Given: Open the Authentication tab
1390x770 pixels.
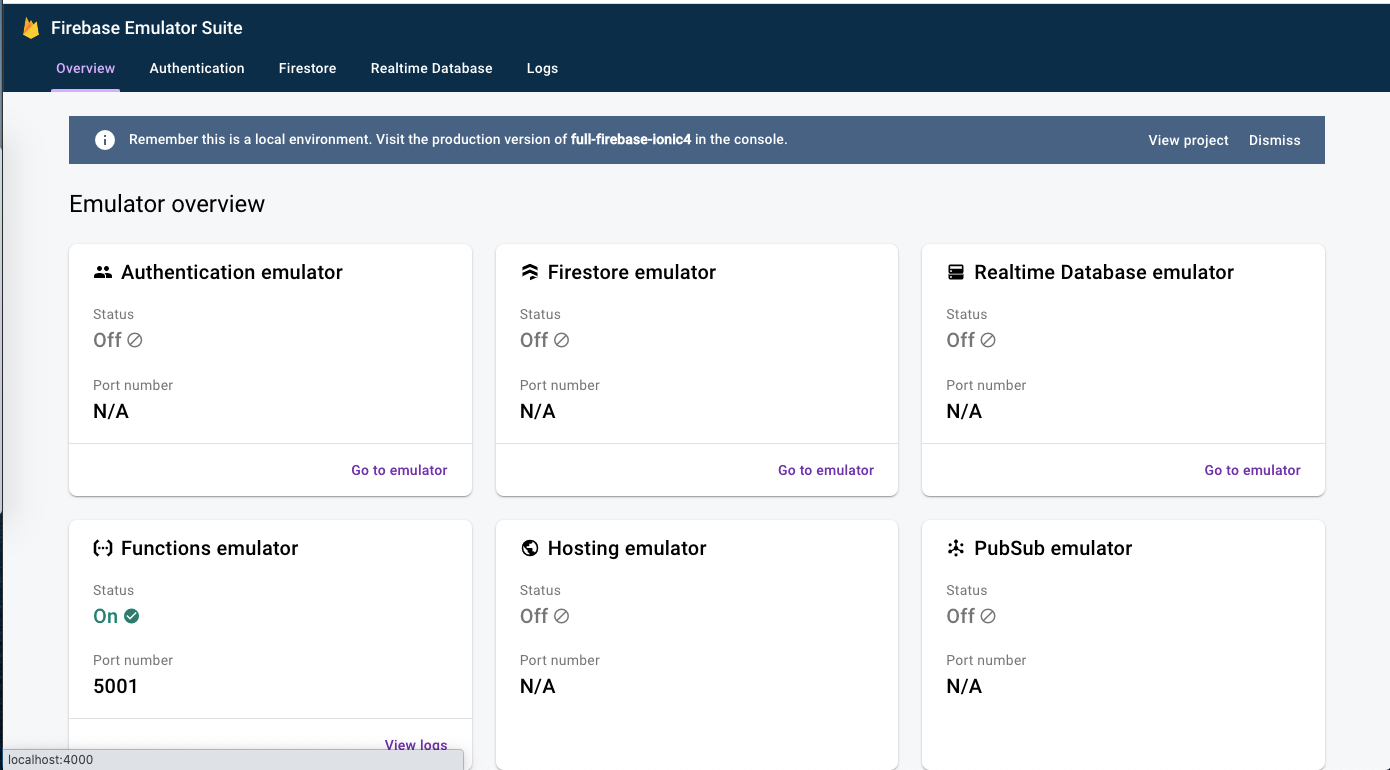Looking at the screenshot, I should (x=197, y=68).
